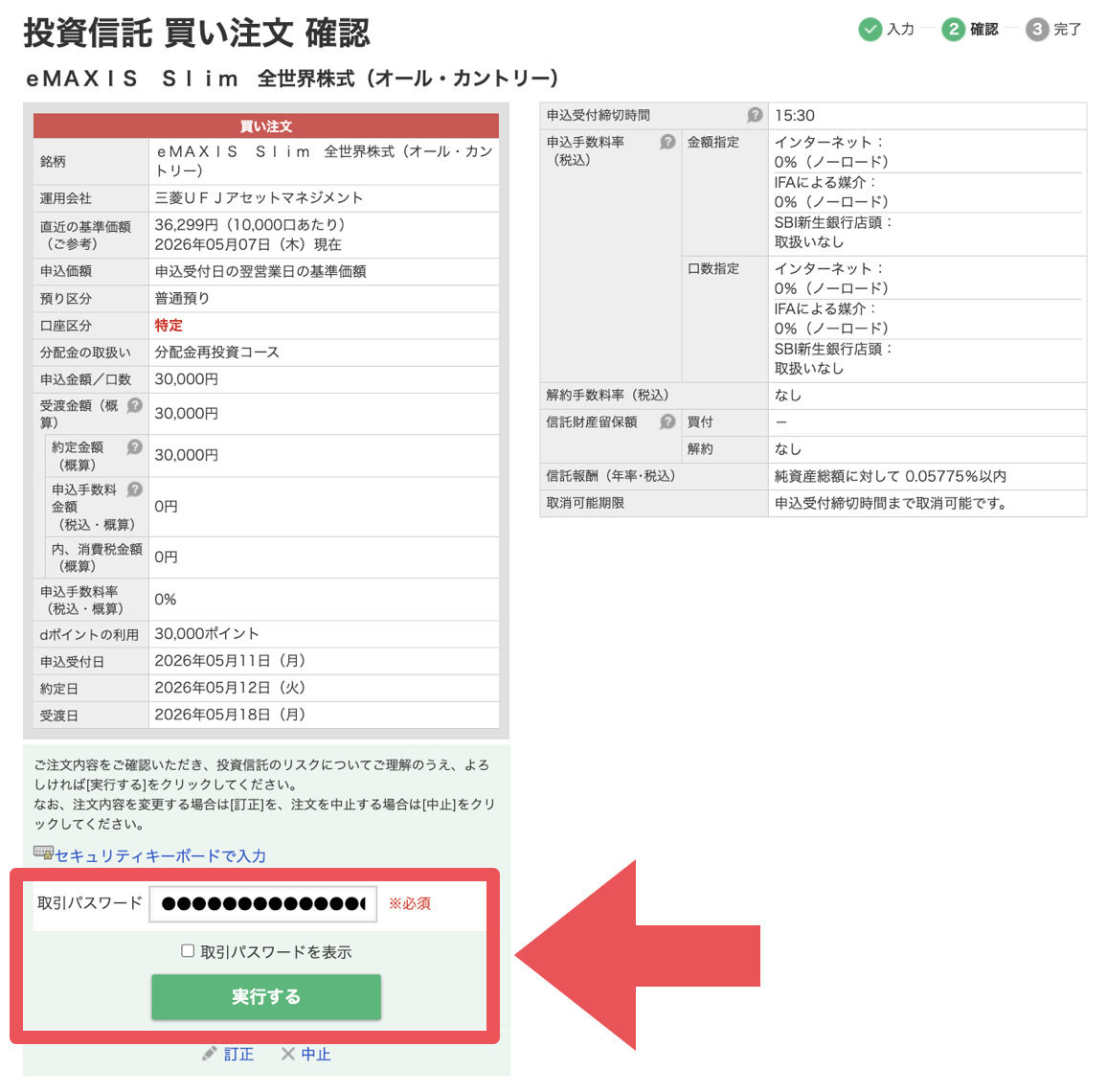
Task: Click 普通預り custody type value
Action: tap(182, 298)
